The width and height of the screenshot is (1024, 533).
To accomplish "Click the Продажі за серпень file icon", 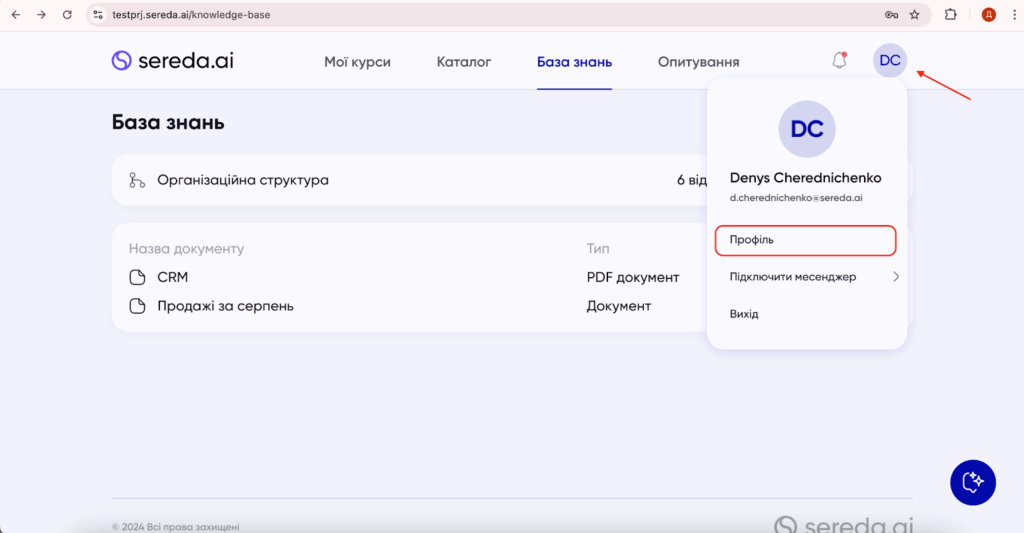I will tap(137, 306).
